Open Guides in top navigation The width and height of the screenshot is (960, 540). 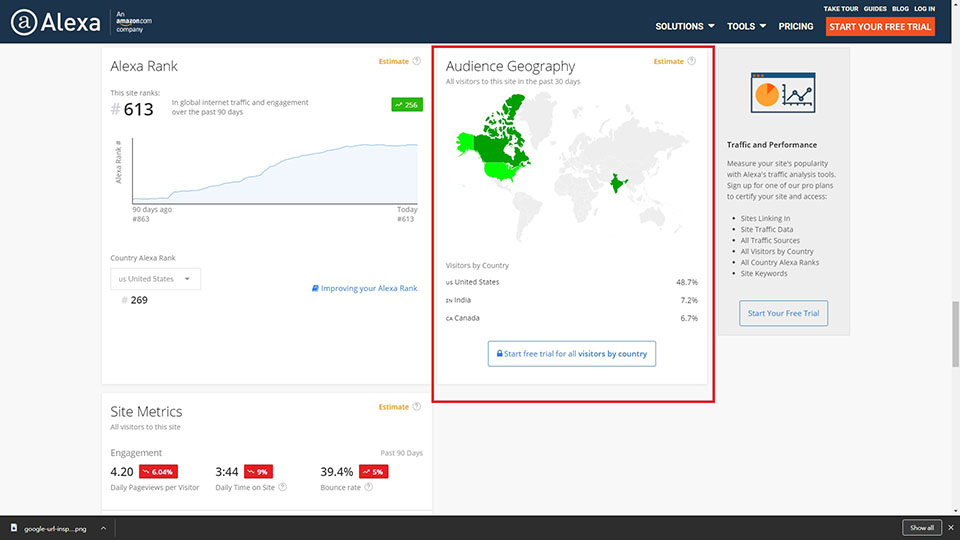point(875,9)
